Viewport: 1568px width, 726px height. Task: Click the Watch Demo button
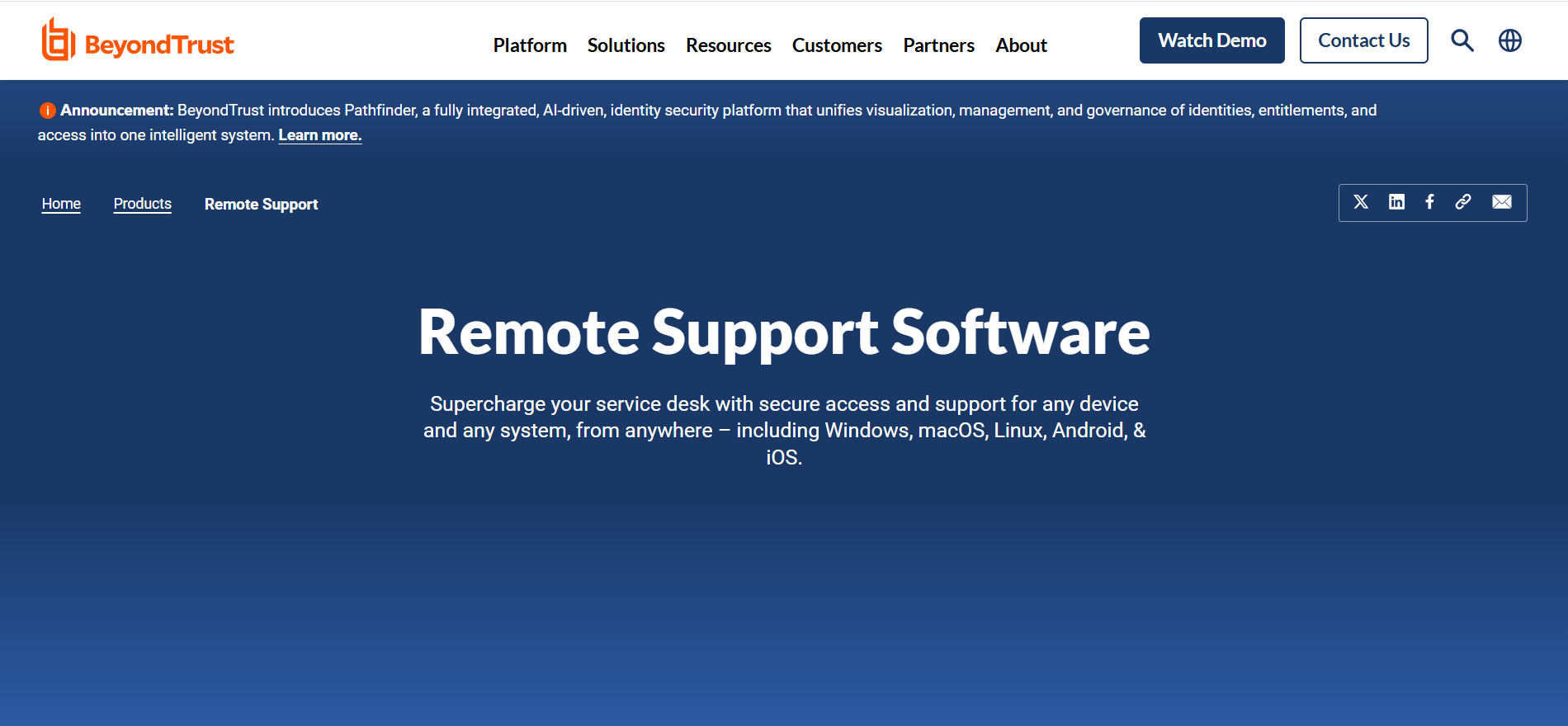click(1212, 40)
